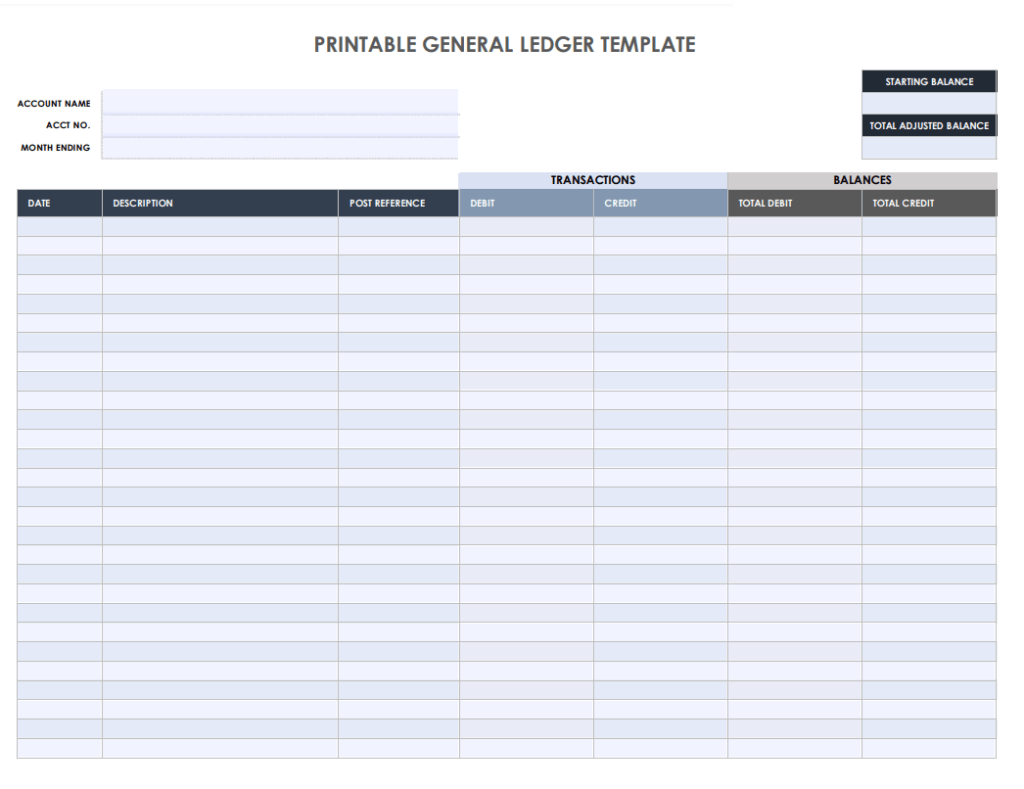Click the ACCOUNT NAME input field
This screenshot has width=1024, height=789.
tap(280, 103)
